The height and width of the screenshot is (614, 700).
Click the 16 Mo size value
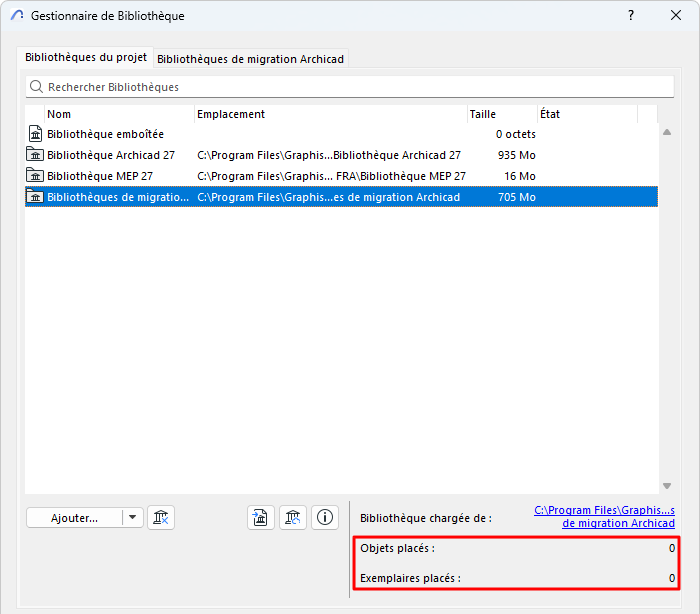coord(520,176)
